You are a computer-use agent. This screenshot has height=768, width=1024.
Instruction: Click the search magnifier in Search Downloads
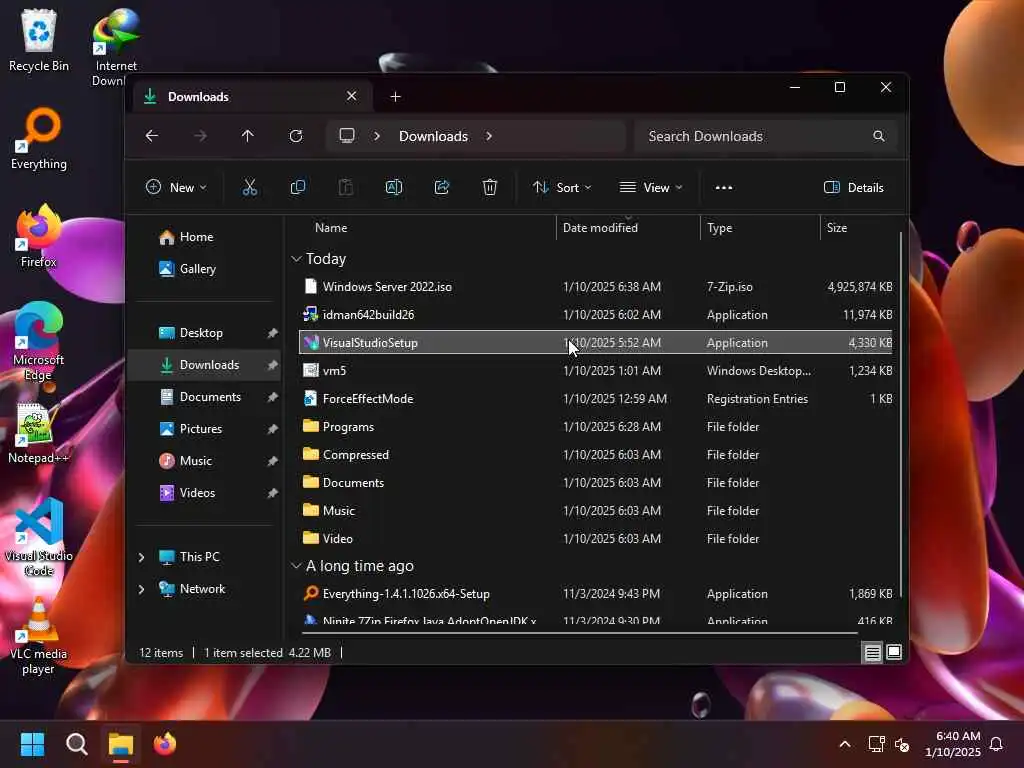click(879, 136)
